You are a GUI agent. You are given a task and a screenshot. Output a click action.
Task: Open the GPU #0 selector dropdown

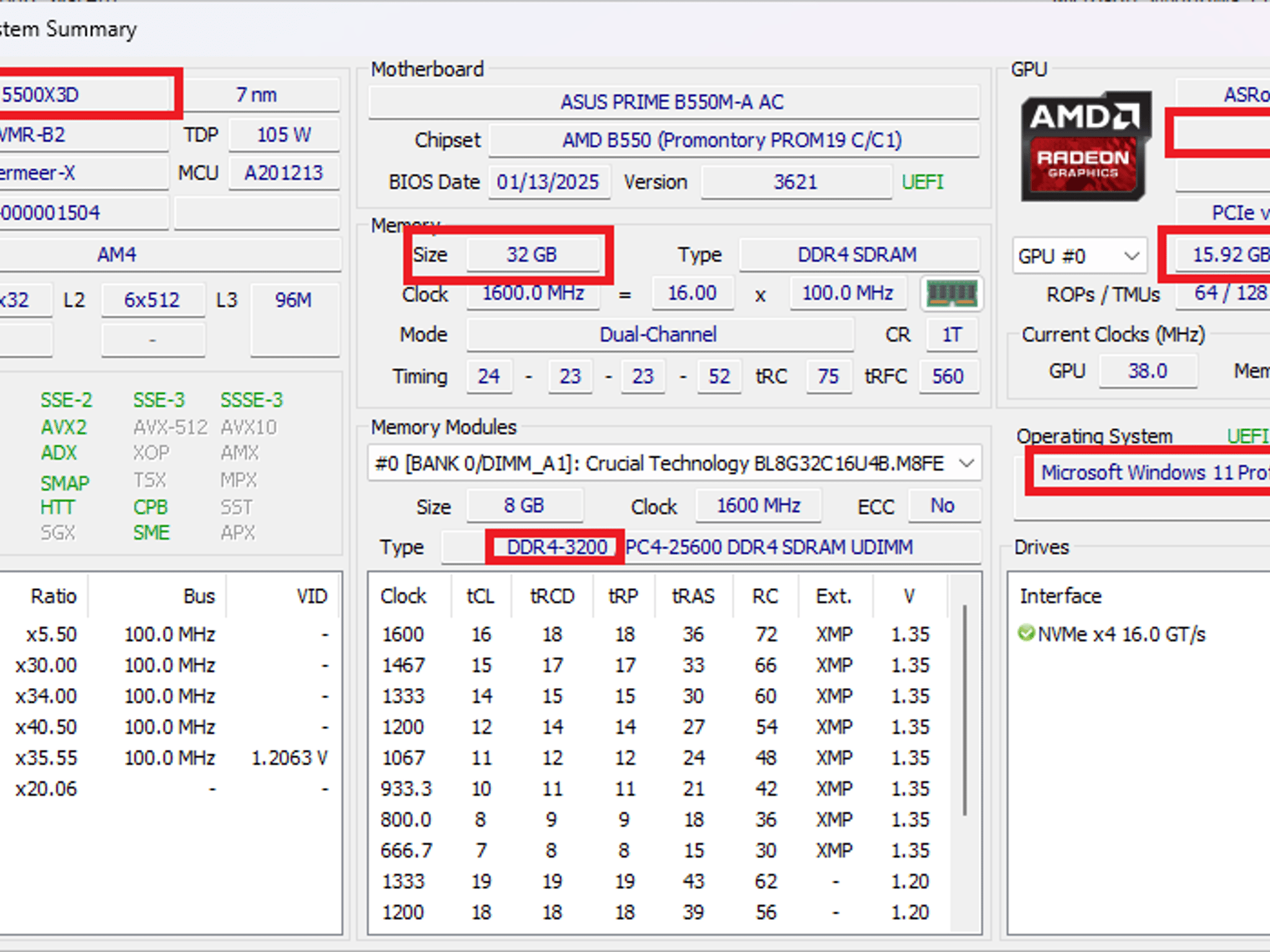click(x=1080, y=255)
